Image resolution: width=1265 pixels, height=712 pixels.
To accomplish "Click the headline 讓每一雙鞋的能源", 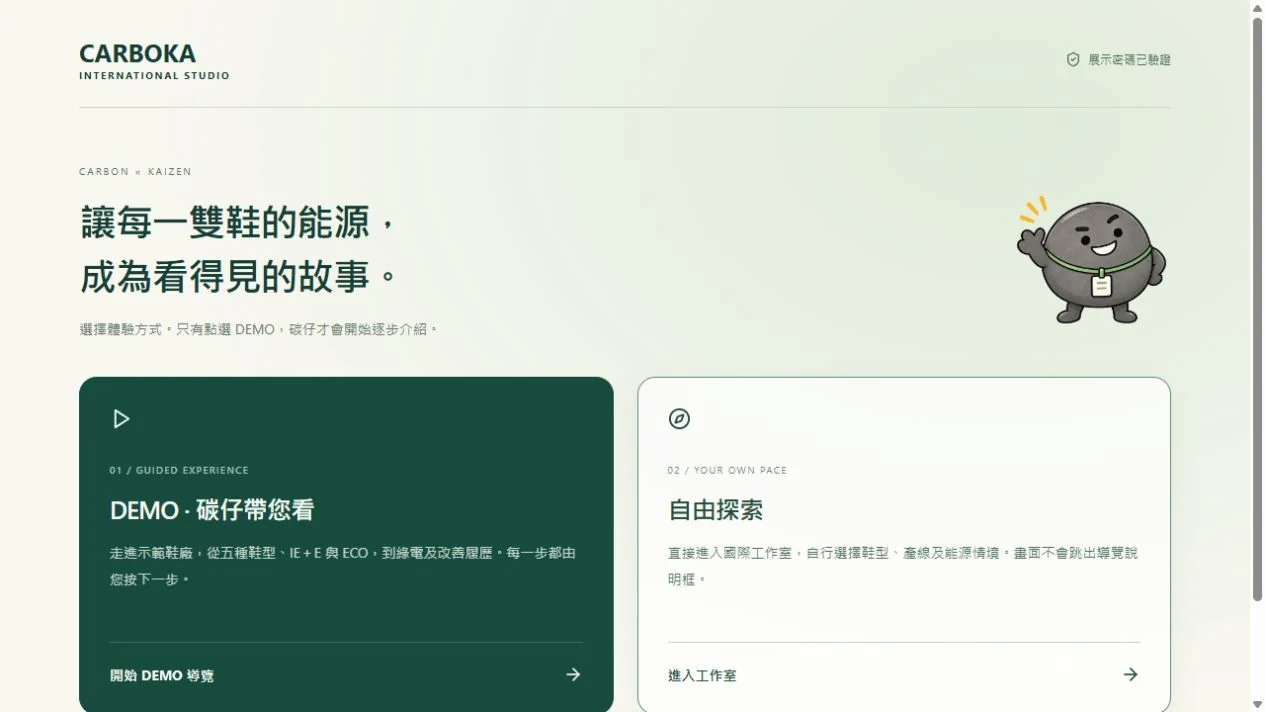I will 237,222.
